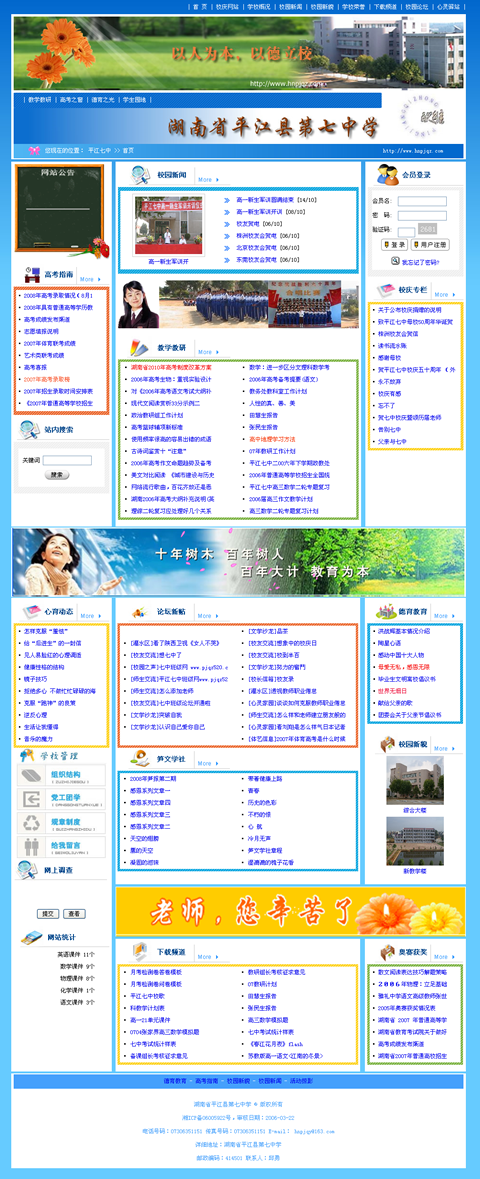Open the 党工团学 school management button
Viewport: 480px width, 1179px height.
pyautogui.click(x=62, y=799)
